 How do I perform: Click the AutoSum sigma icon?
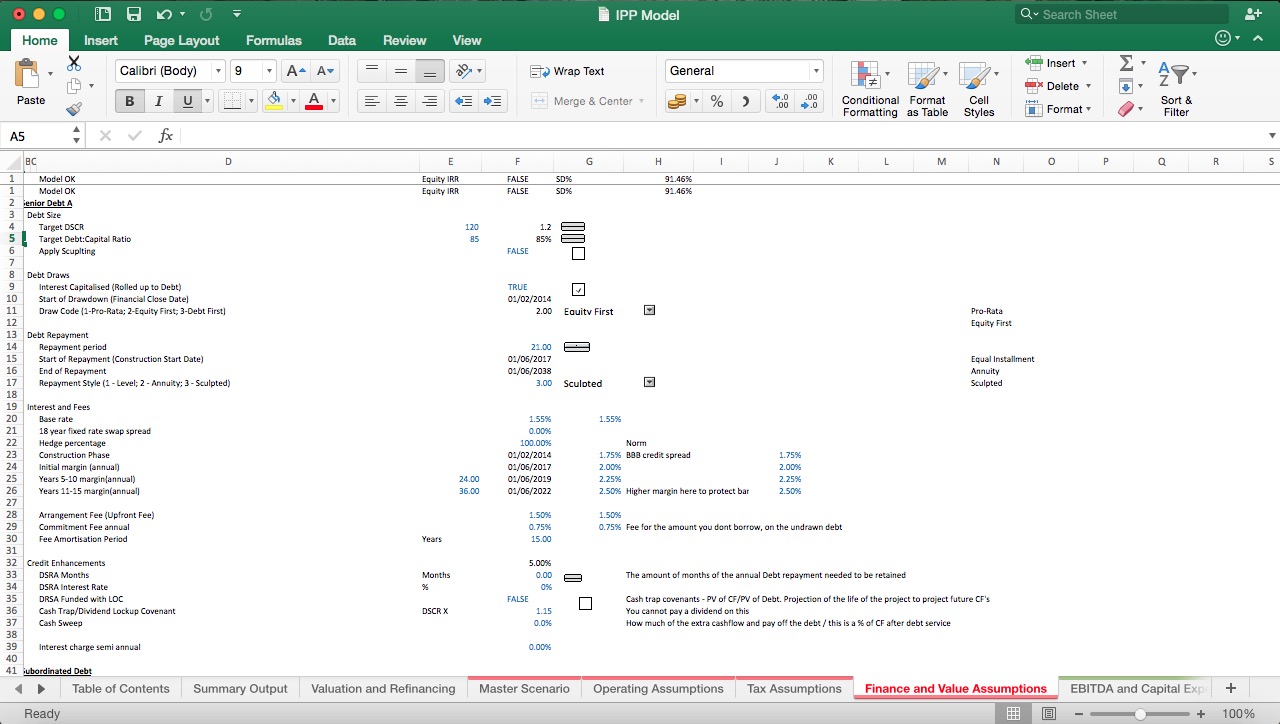pyautogui.click(x=1125, y=62)
